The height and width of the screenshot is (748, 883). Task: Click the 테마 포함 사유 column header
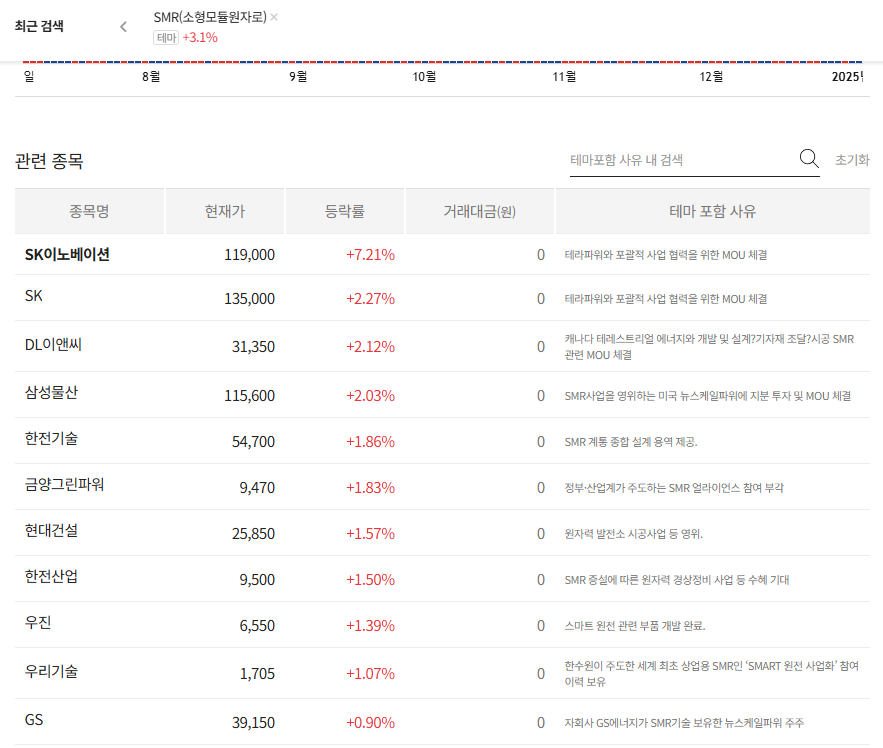click(712, 211)
